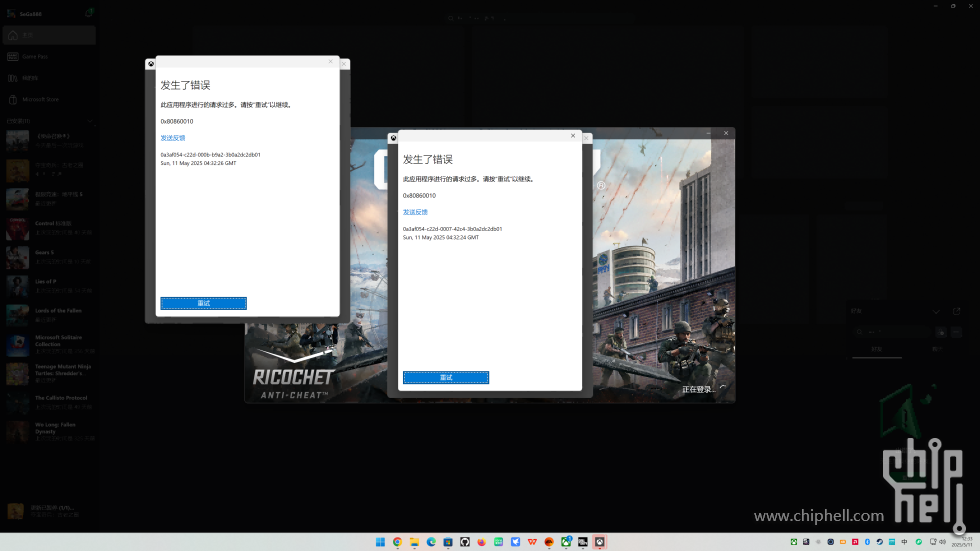Click the Bluetooth icon in system tray

(x=868, y=542)
